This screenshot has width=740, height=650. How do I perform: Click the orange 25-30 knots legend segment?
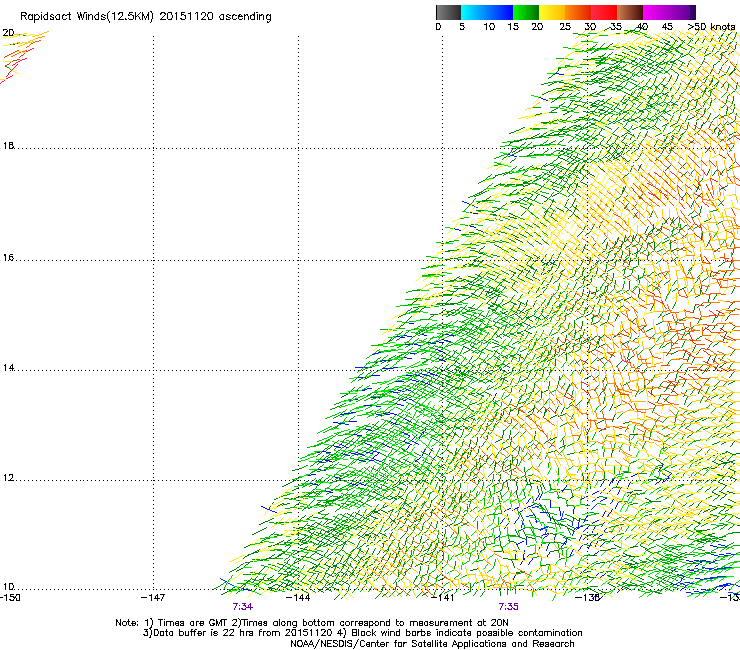[578, 12]
